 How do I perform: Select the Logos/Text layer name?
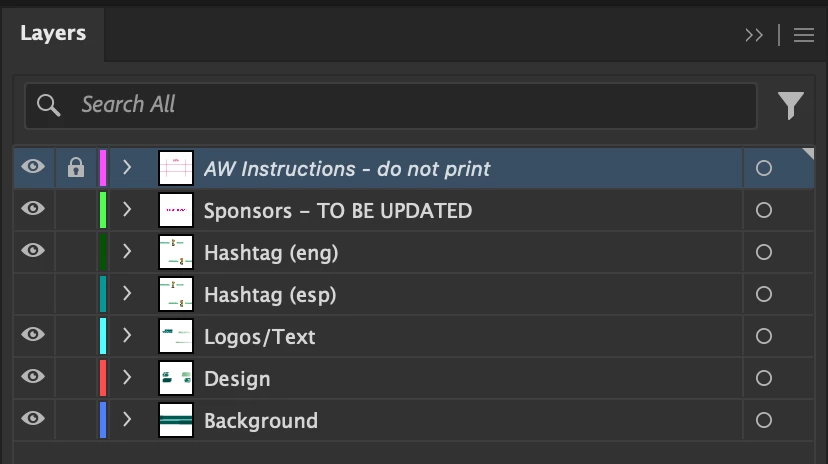point(259,337)
